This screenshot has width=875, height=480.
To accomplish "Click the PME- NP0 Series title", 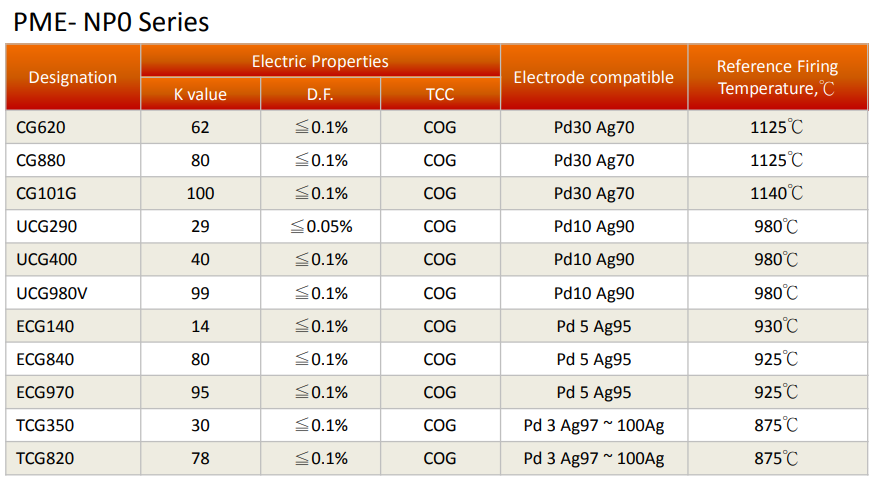I will (x=111, y=23).
